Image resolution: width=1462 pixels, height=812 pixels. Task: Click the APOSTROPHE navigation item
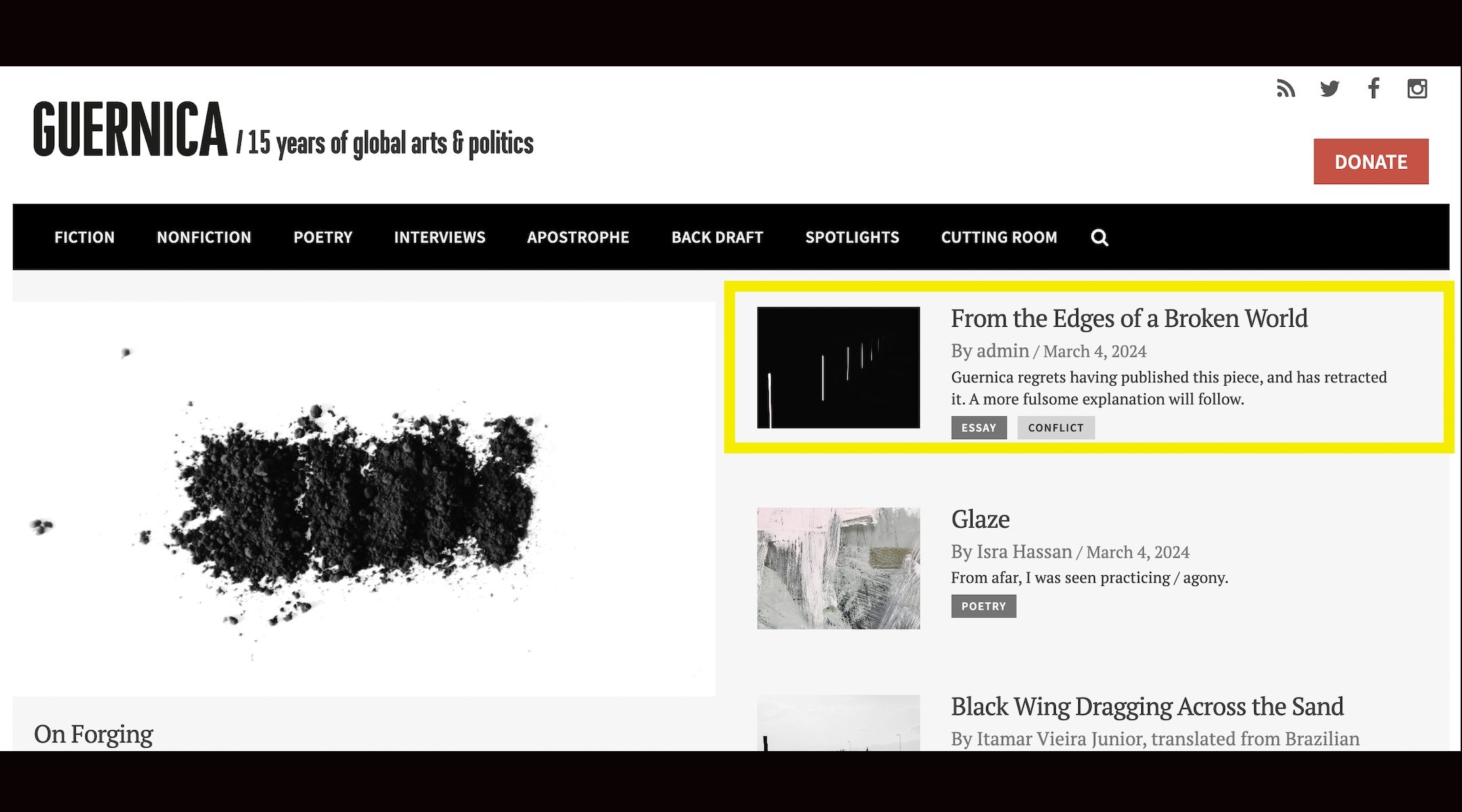point(578,237)
